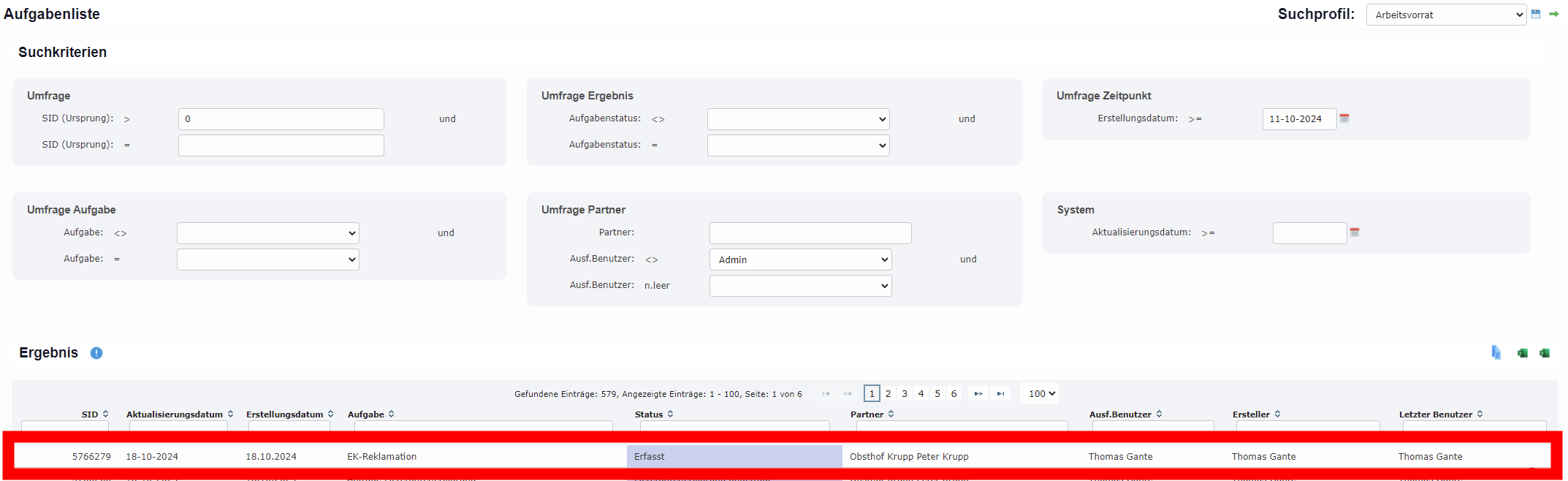The height and width of the screenshot is (481, 1568).
Task: Click the first green Excel export icon
Action: point(1523,353)
